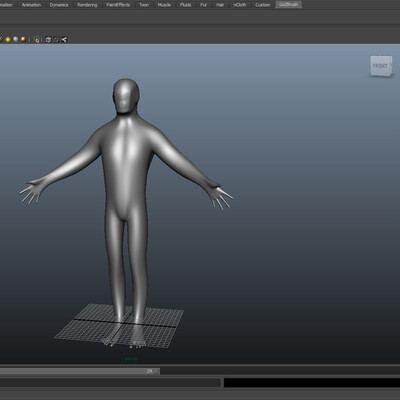Select the GoZBrush shelf tab

tap(289, 5)
